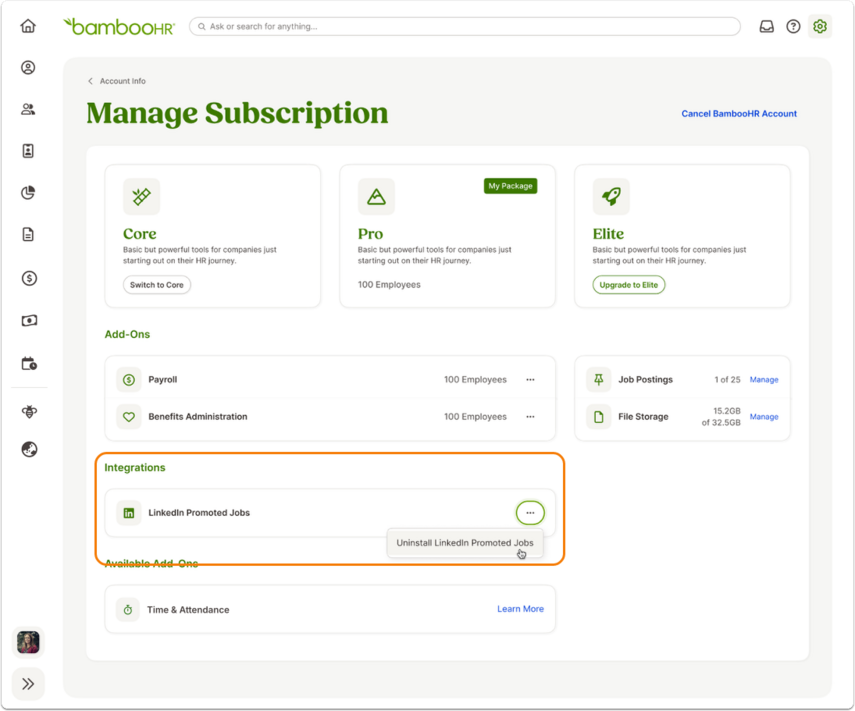Image resolution: width=855 pixels, height=711 pixels.
Task: Open the globe icon in sidebar
Action: (29, 450)
